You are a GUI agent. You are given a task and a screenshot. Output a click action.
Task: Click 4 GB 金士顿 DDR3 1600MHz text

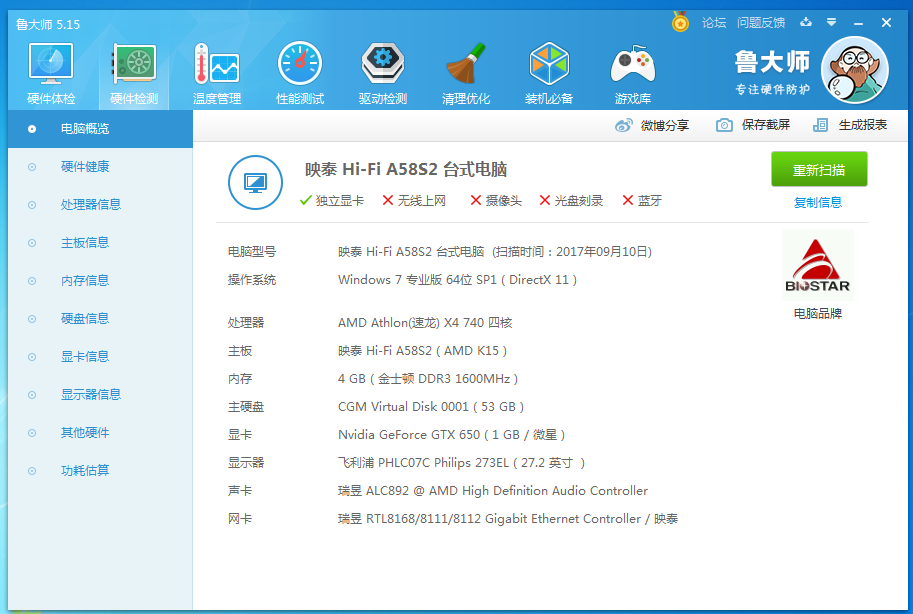tap(427, 379)
